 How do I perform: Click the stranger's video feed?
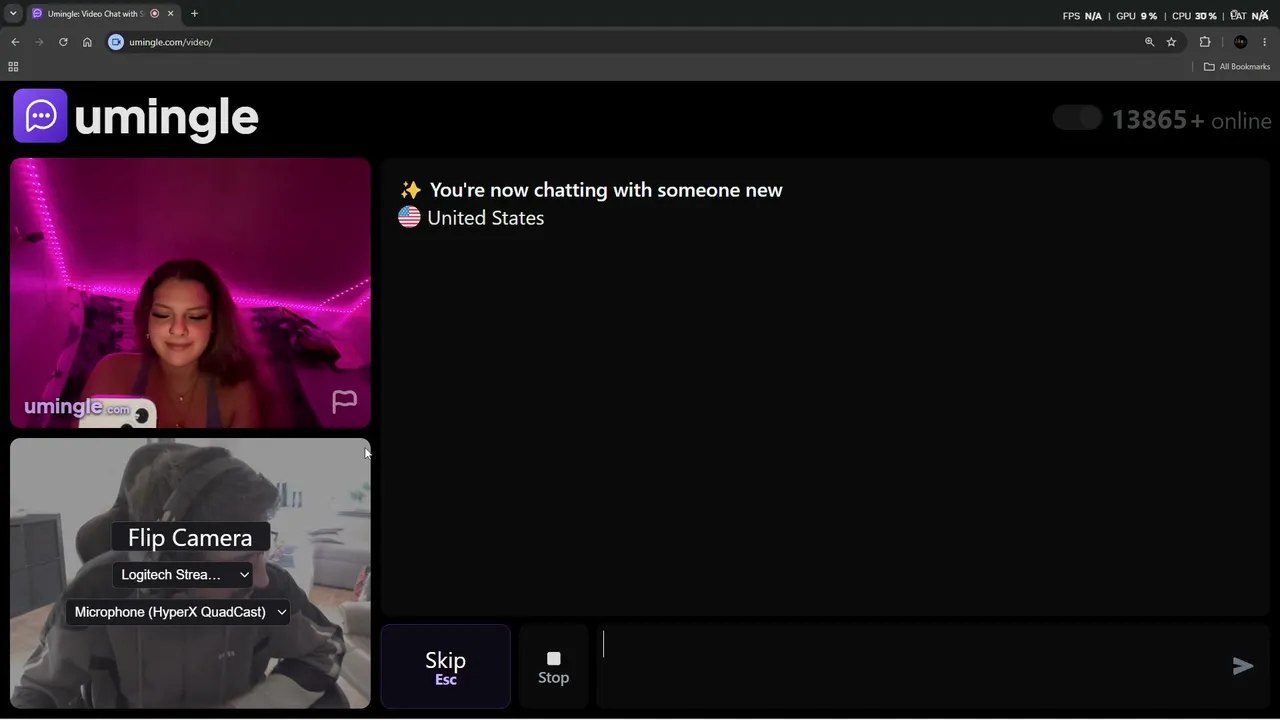click(x=190, y=293)
